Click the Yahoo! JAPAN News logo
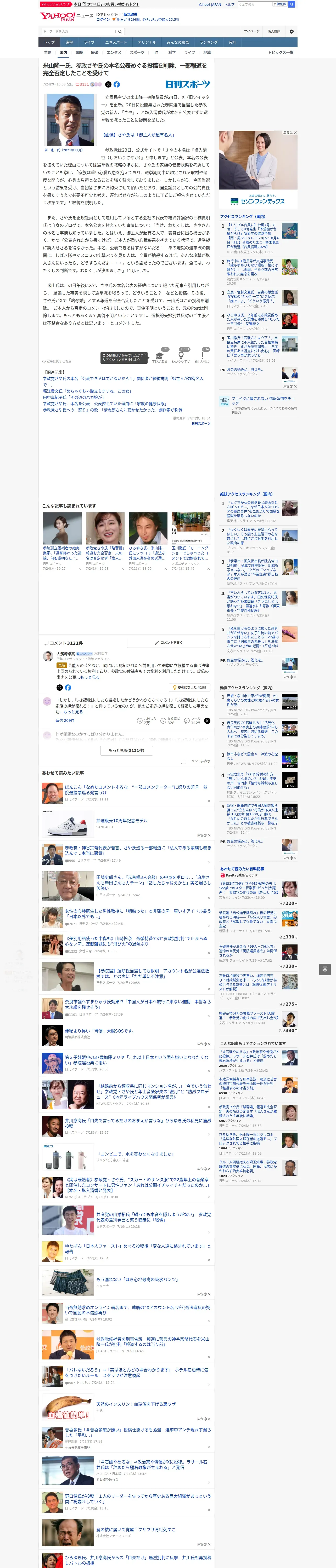The width and height of the screenshot is (336, 1568). (x=66, y=16)
